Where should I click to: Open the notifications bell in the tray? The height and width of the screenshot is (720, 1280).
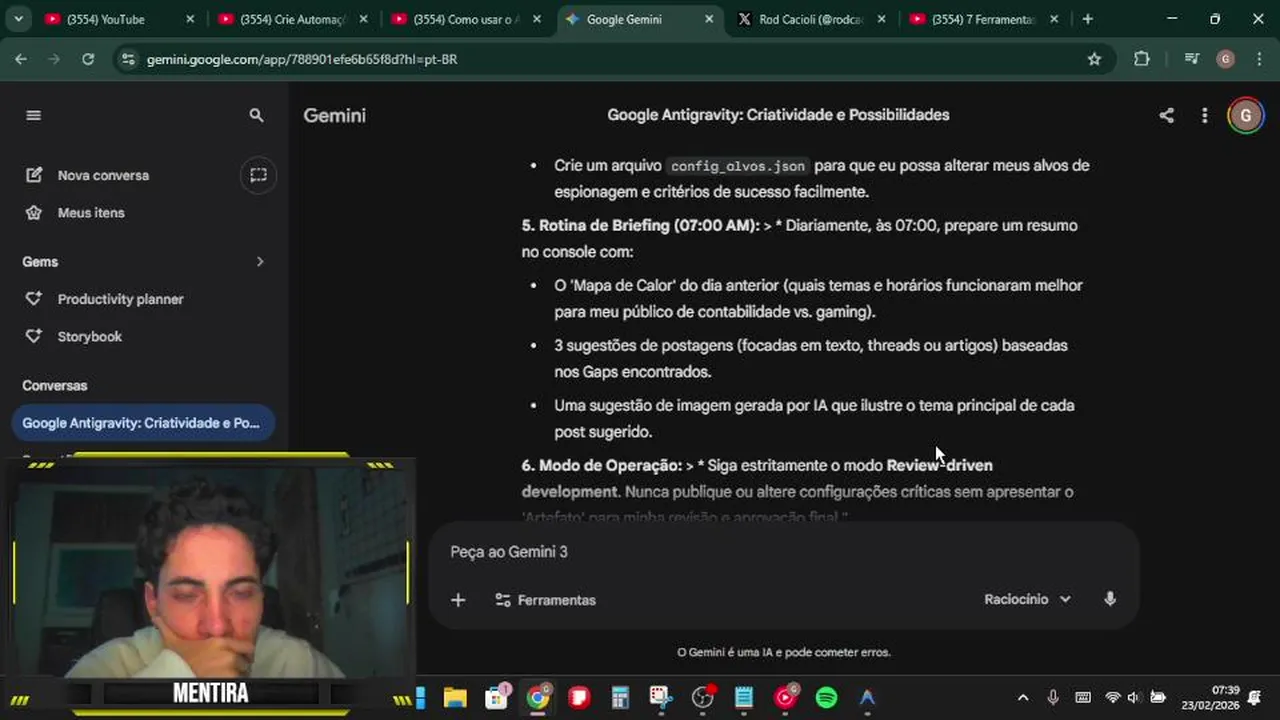point(1255,698)
